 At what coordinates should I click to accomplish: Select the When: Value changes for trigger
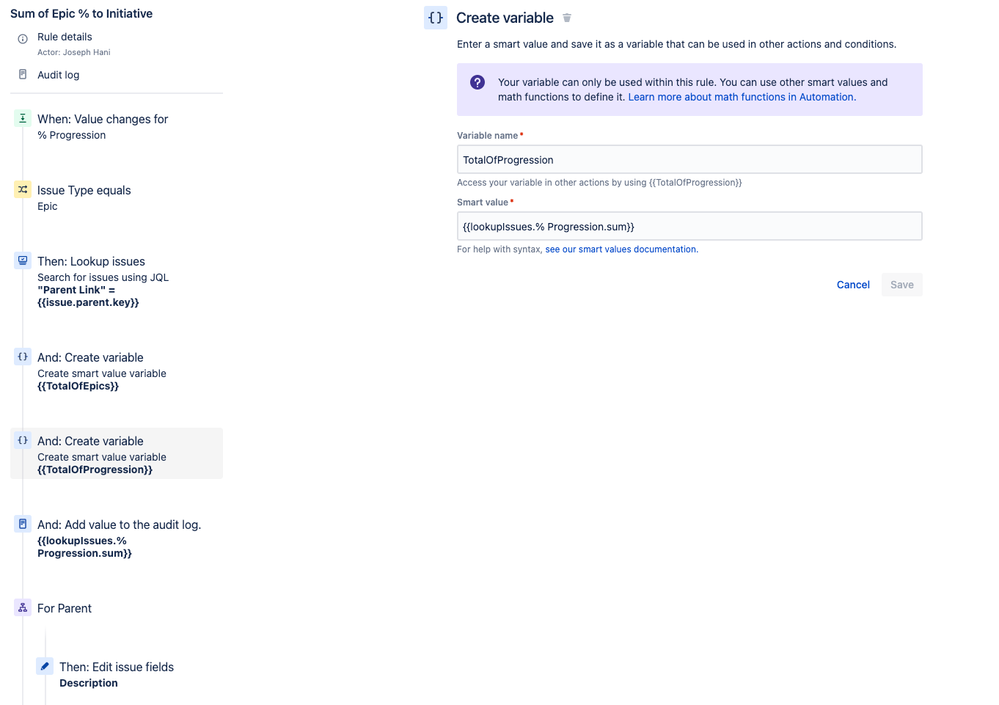click(117, 126)
